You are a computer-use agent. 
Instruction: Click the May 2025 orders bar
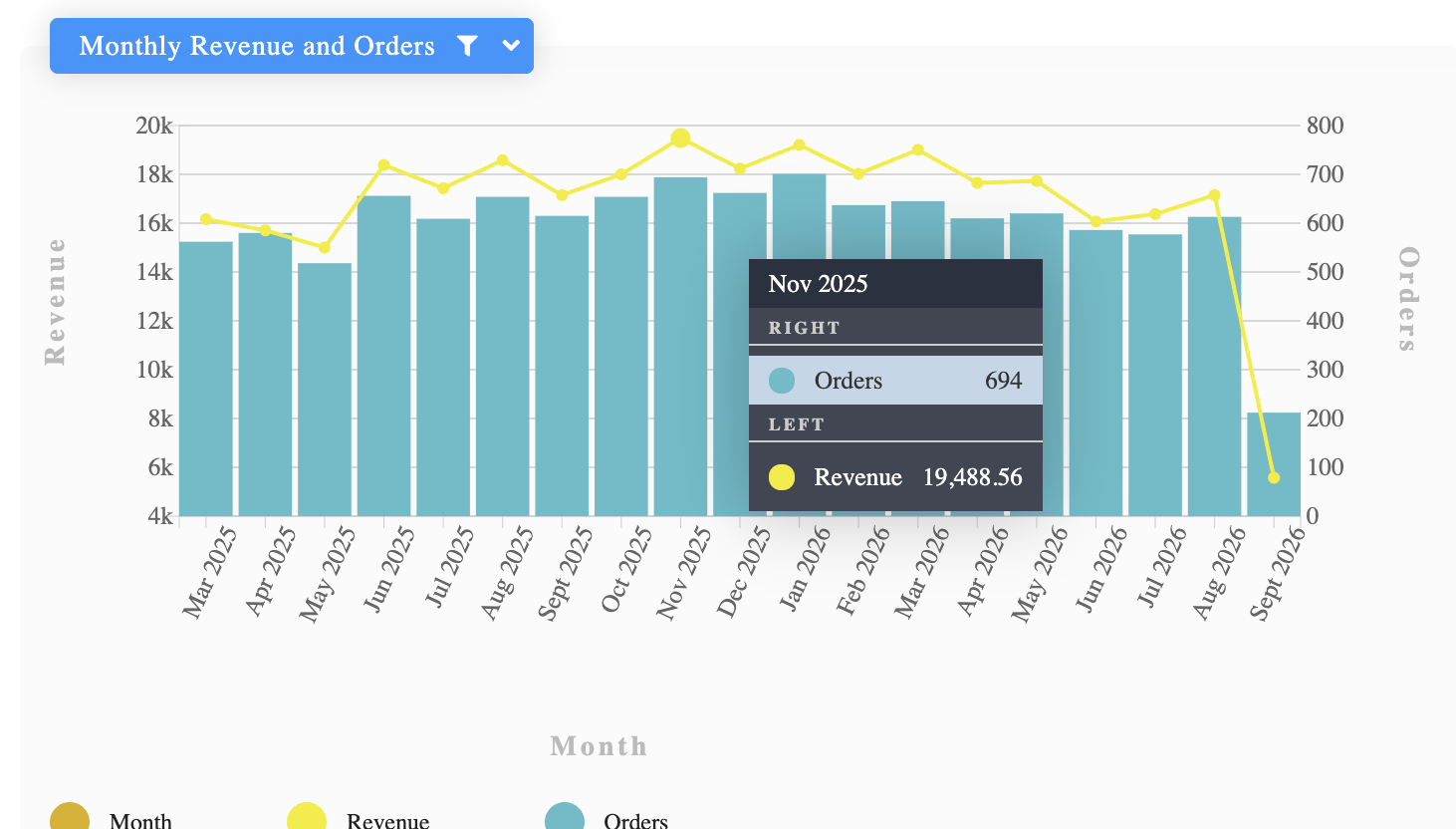[325, 390]
